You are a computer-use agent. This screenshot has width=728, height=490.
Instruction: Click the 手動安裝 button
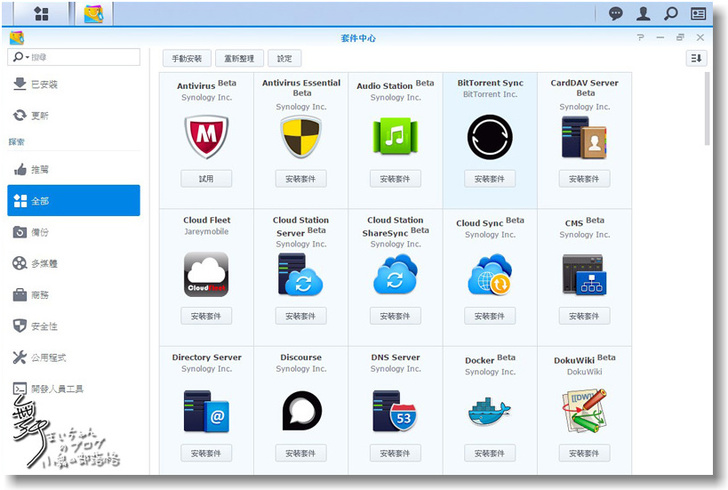tap(186, 58)
